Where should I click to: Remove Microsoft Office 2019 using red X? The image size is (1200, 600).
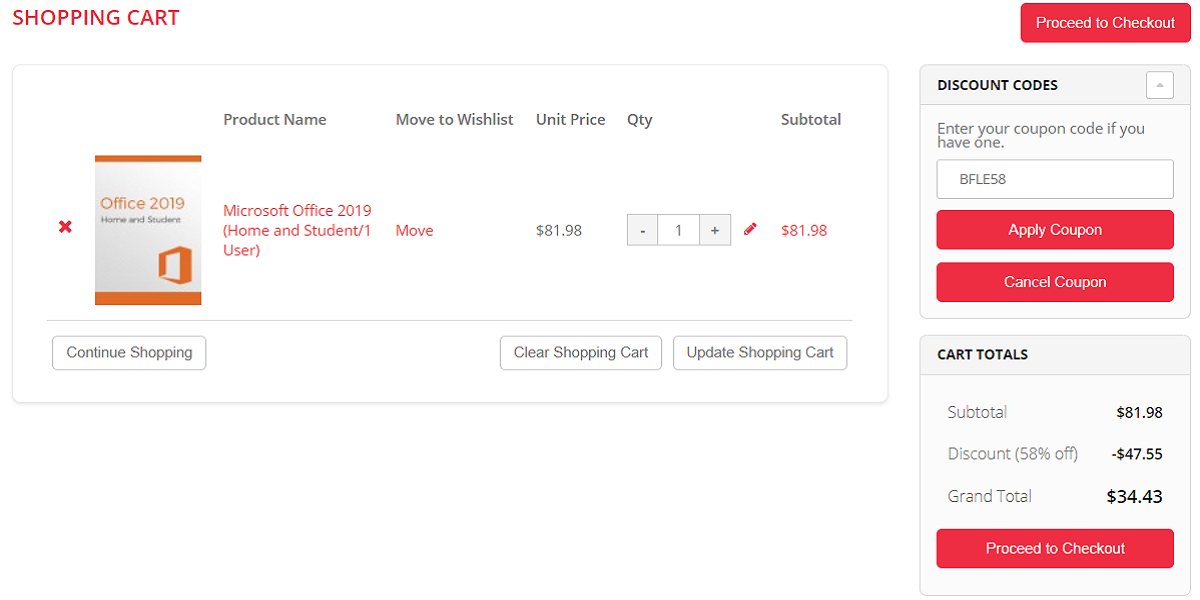65,228
